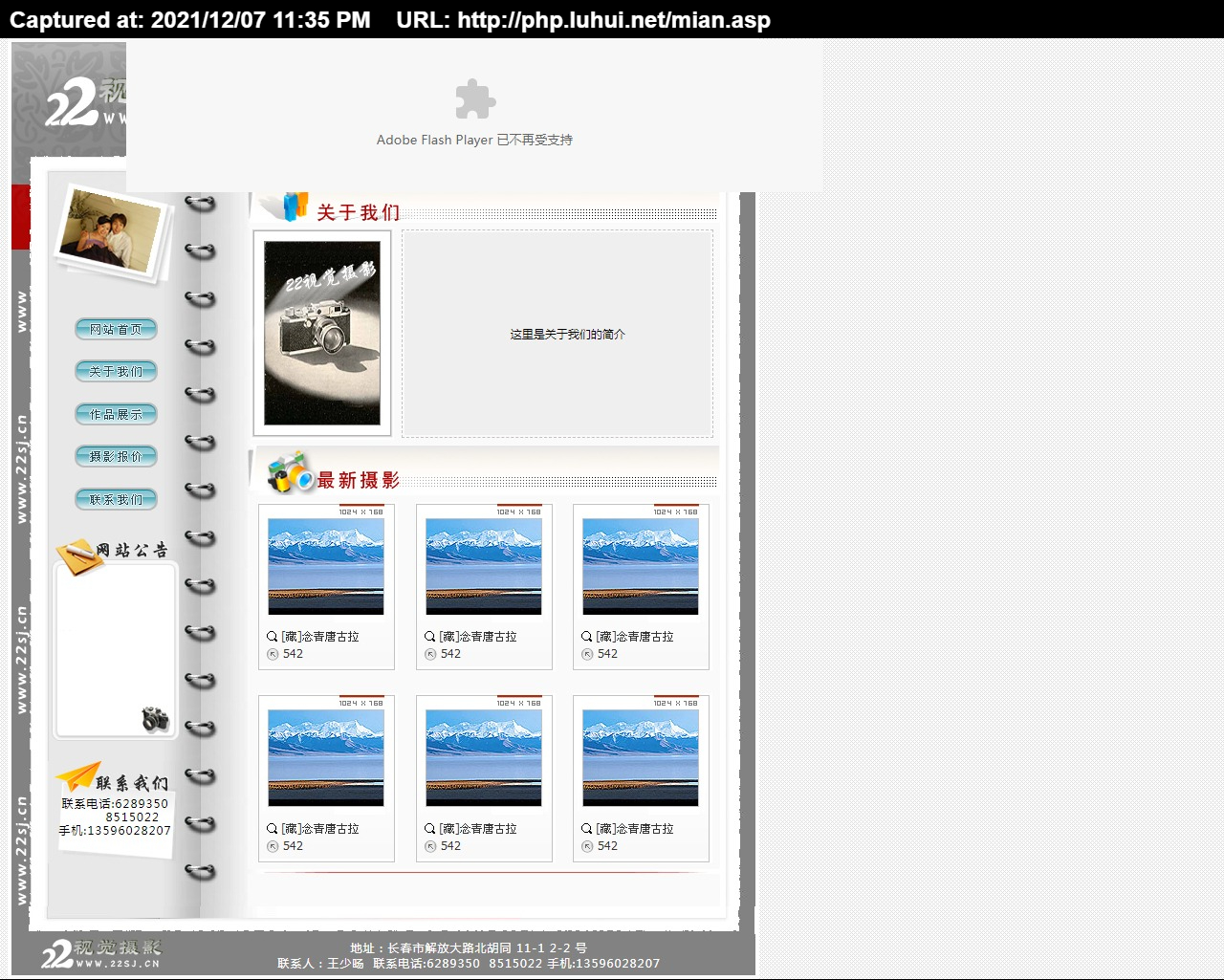Click the view-count icon beside bottom-right 542
This screenshot has width=1224, height=980.
click(587, 846)
